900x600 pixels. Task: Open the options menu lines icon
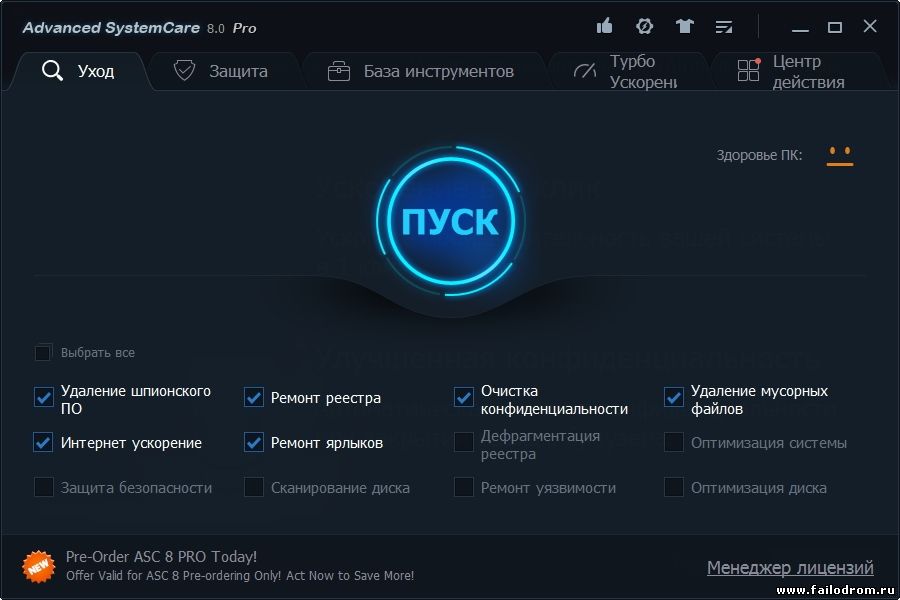coord(724,27)
